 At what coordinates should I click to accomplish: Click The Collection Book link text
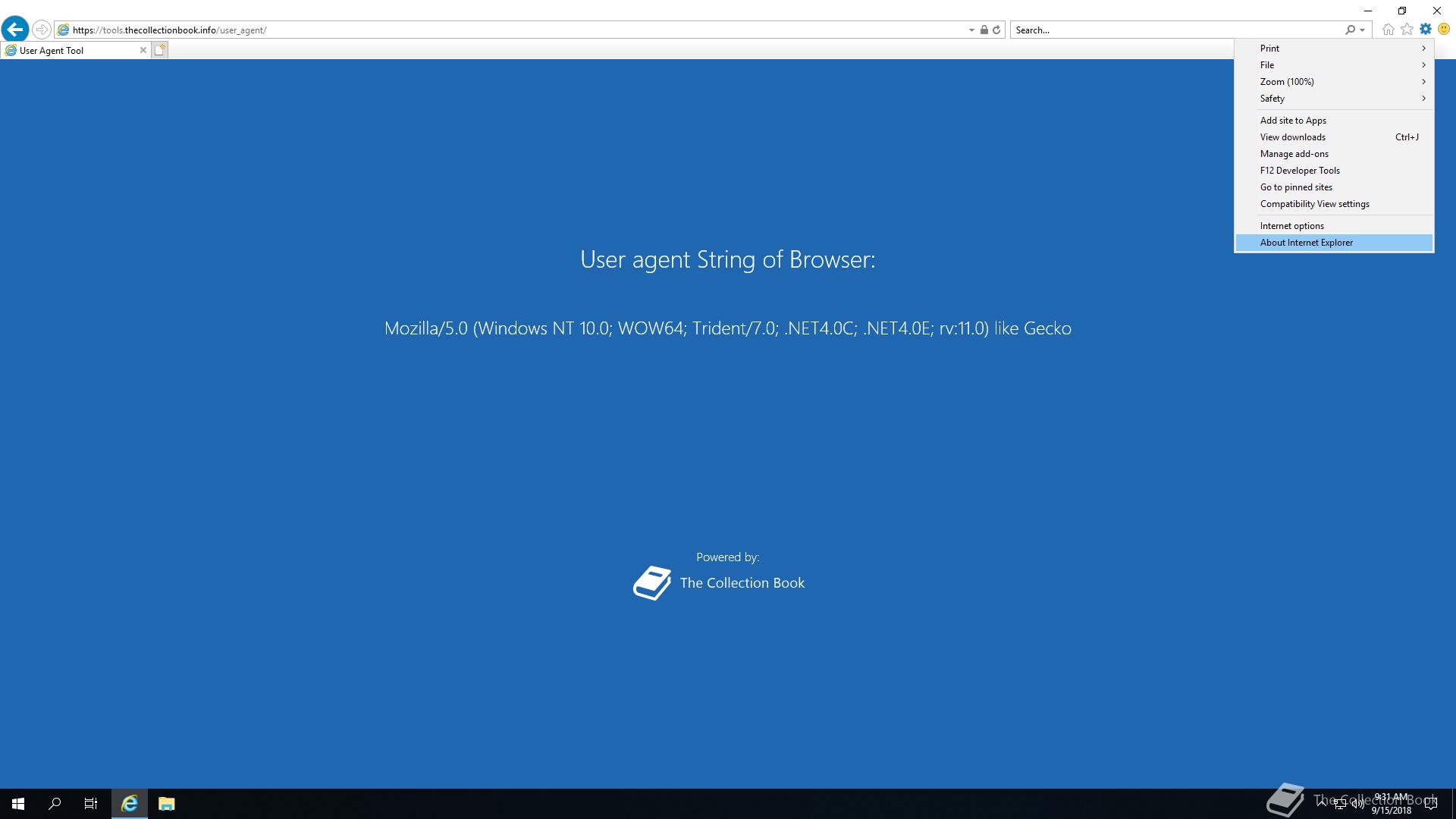[x=742, y=583]
